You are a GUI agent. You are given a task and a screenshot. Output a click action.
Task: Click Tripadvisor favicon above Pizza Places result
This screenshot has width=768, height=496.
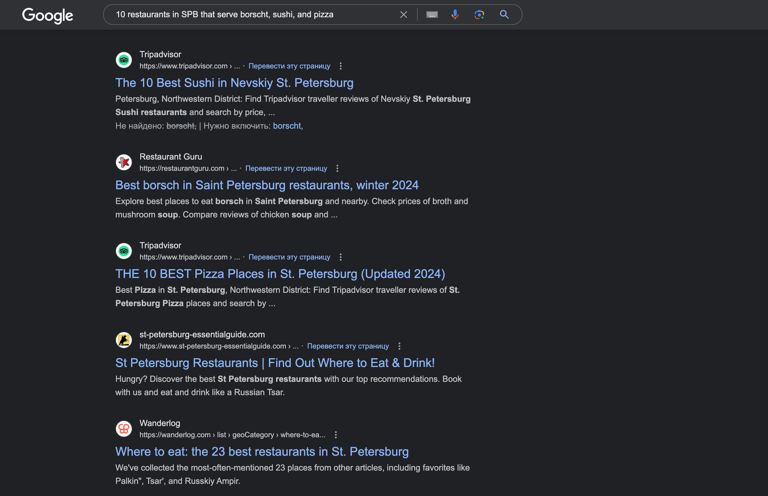124,251
